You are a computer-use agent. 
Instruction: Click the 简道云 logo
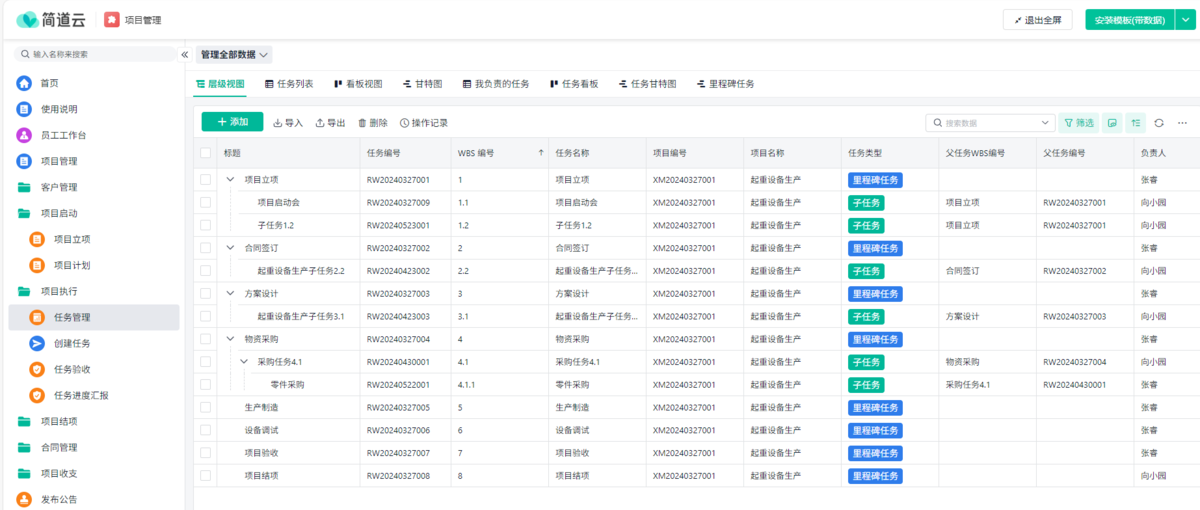point(50,20)
